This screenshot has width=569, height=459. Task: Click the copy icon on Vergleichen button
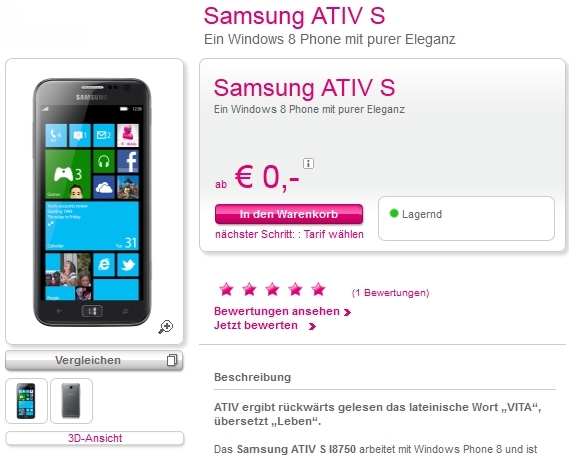[x=172, y=360]
